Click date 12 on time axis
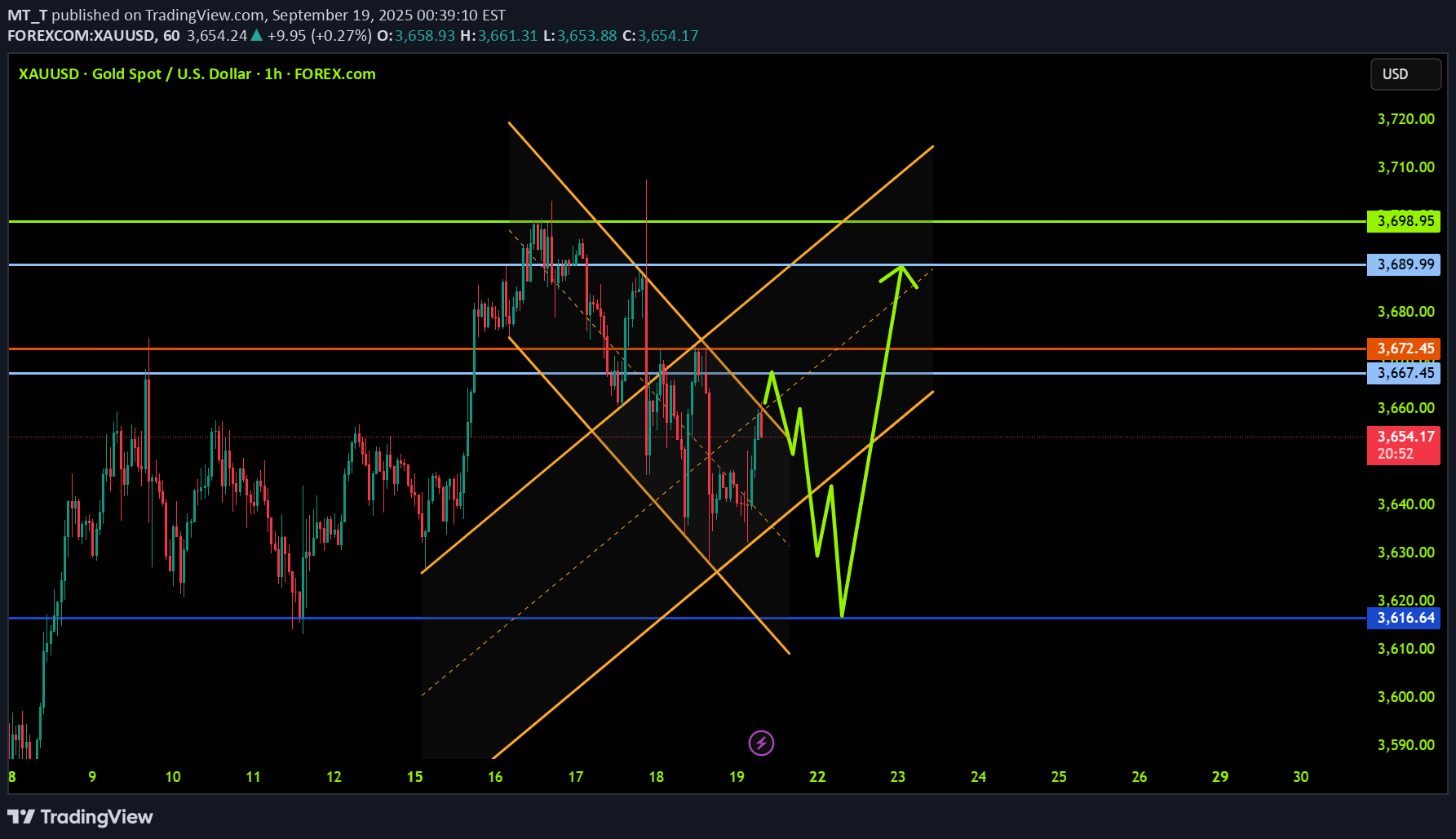The image size is (1456, 839). coord(334,777)
